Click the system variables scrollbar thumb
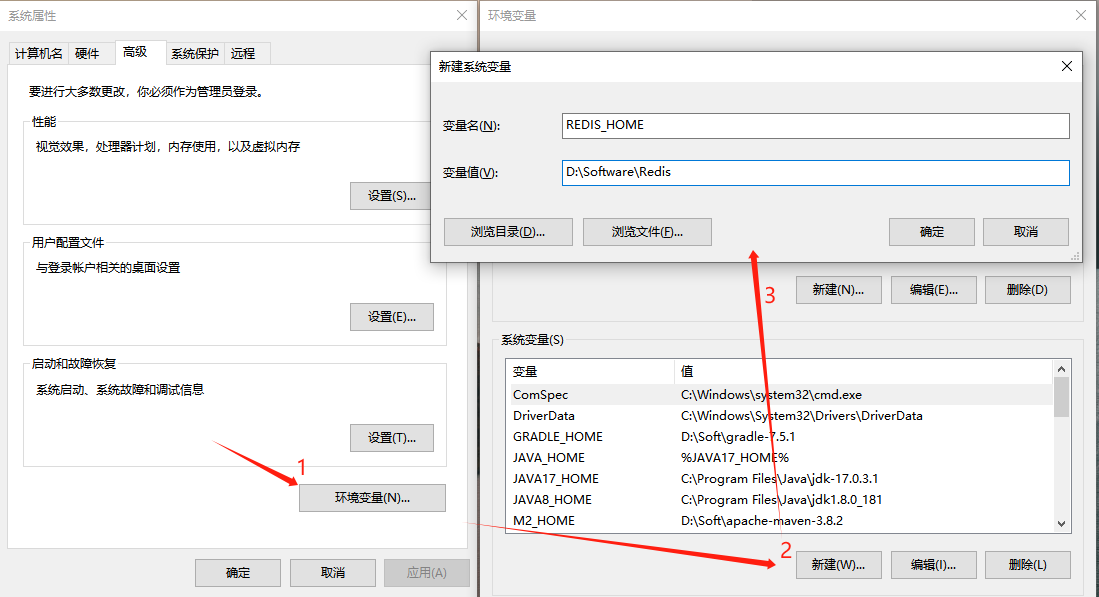The width and height of the screenshot is (1099, 597). point(1061,397)
